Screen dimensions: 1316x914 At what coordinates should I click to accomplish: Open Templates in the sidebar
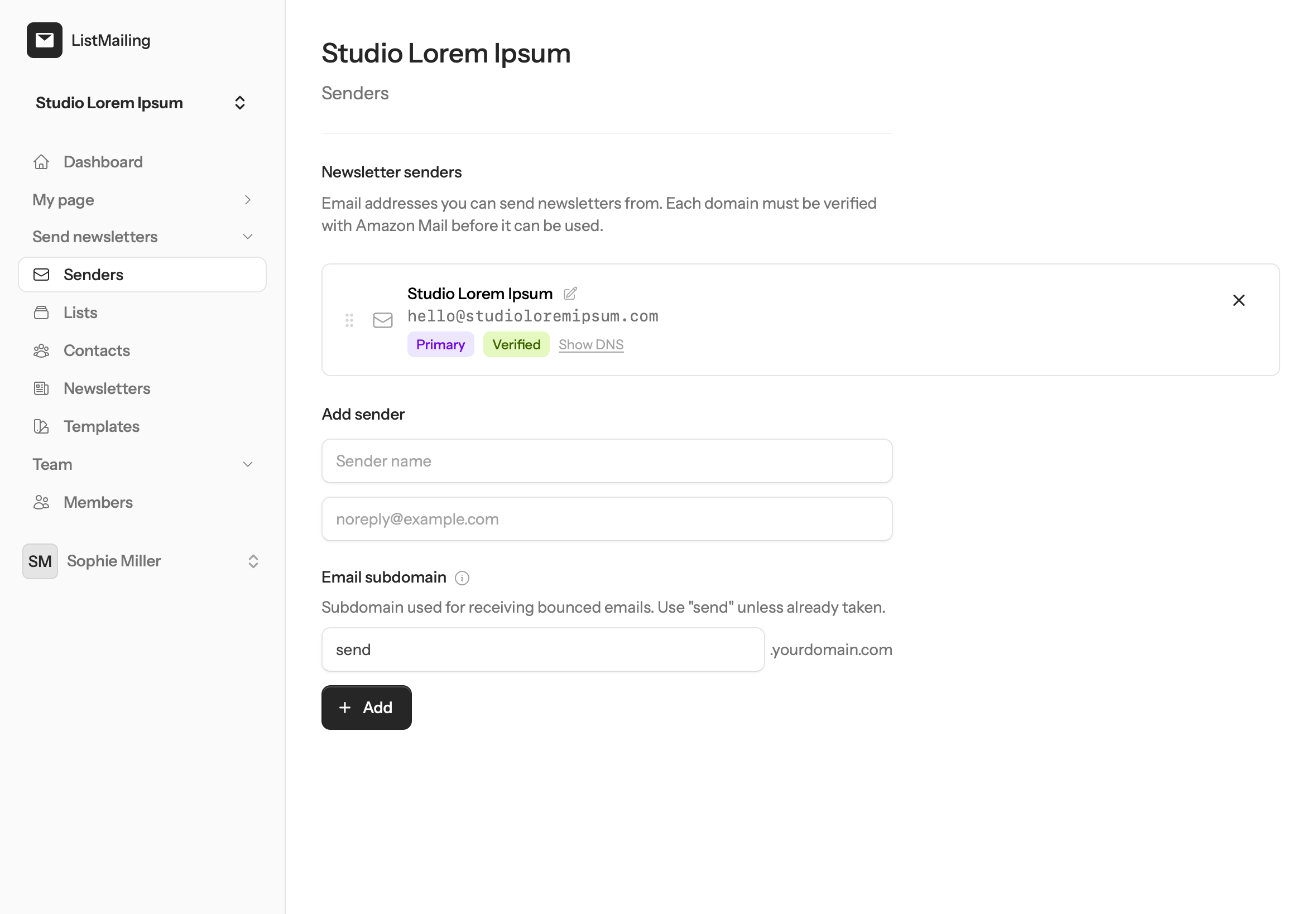142,426
